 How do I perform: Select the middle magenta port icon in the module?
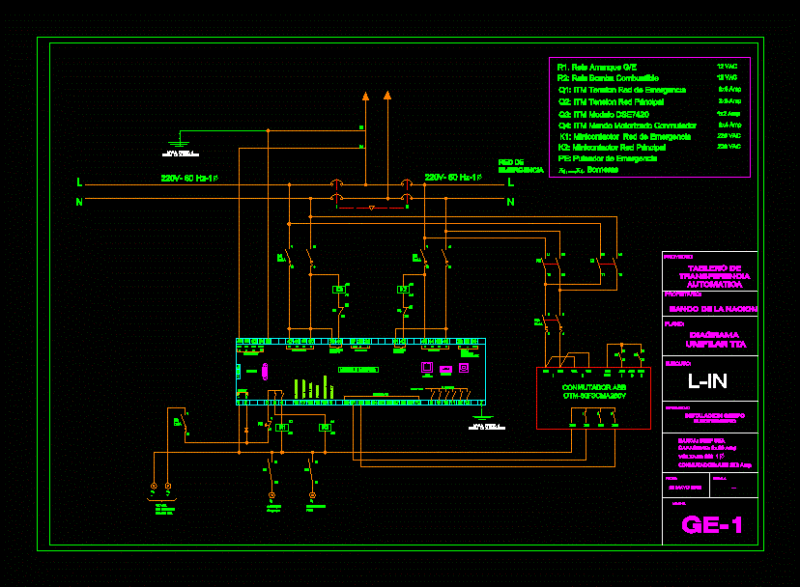[x=445, y=369]
